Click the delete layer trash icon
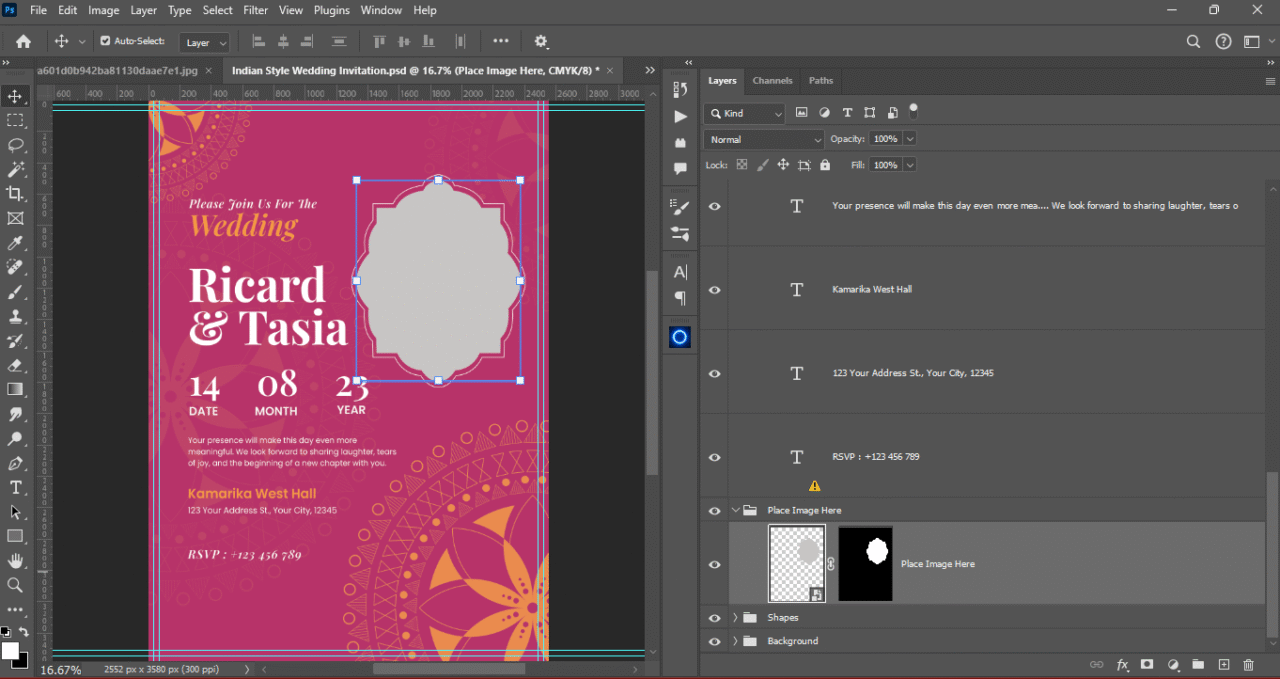 (x=1248, y=665)
